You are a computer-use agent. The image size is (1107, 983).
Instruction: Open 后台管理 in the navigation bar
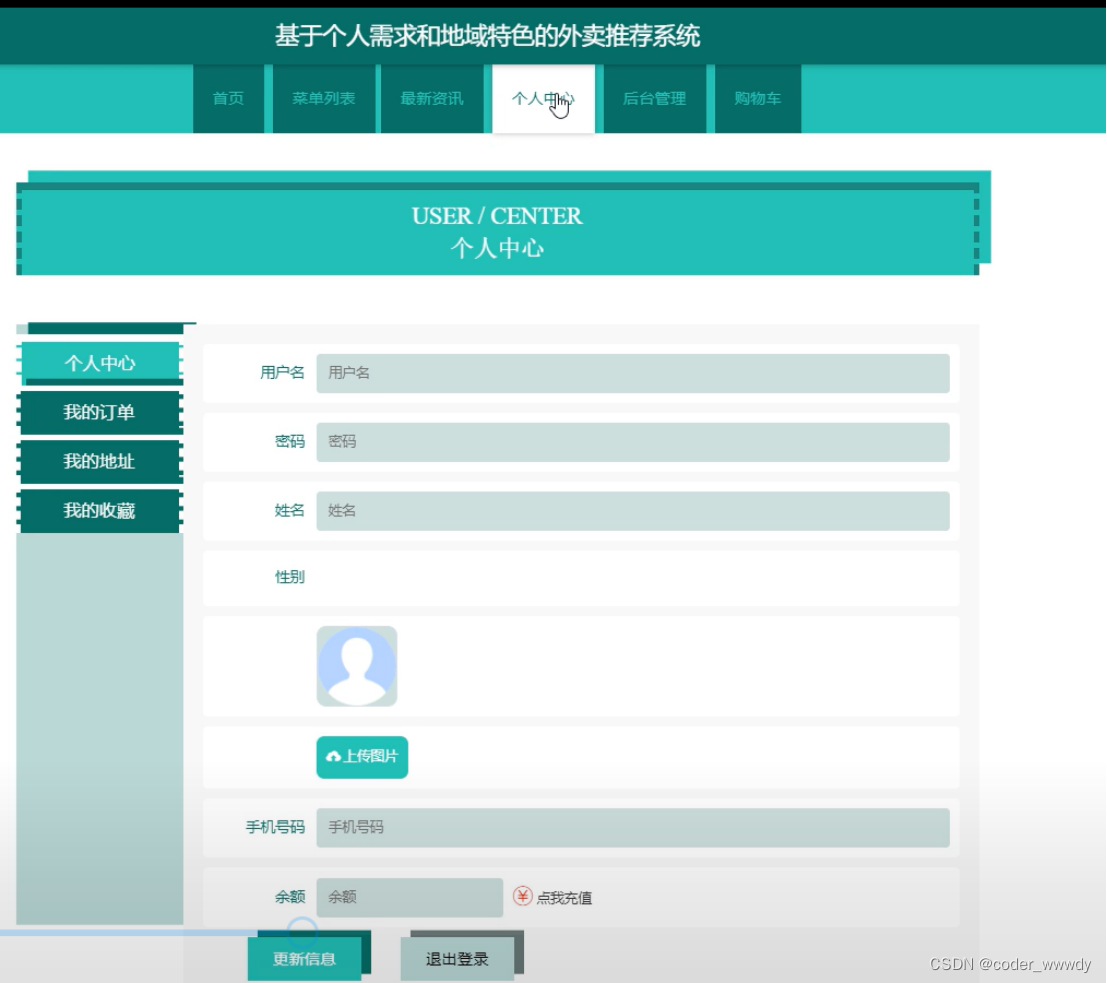point(654,98)
